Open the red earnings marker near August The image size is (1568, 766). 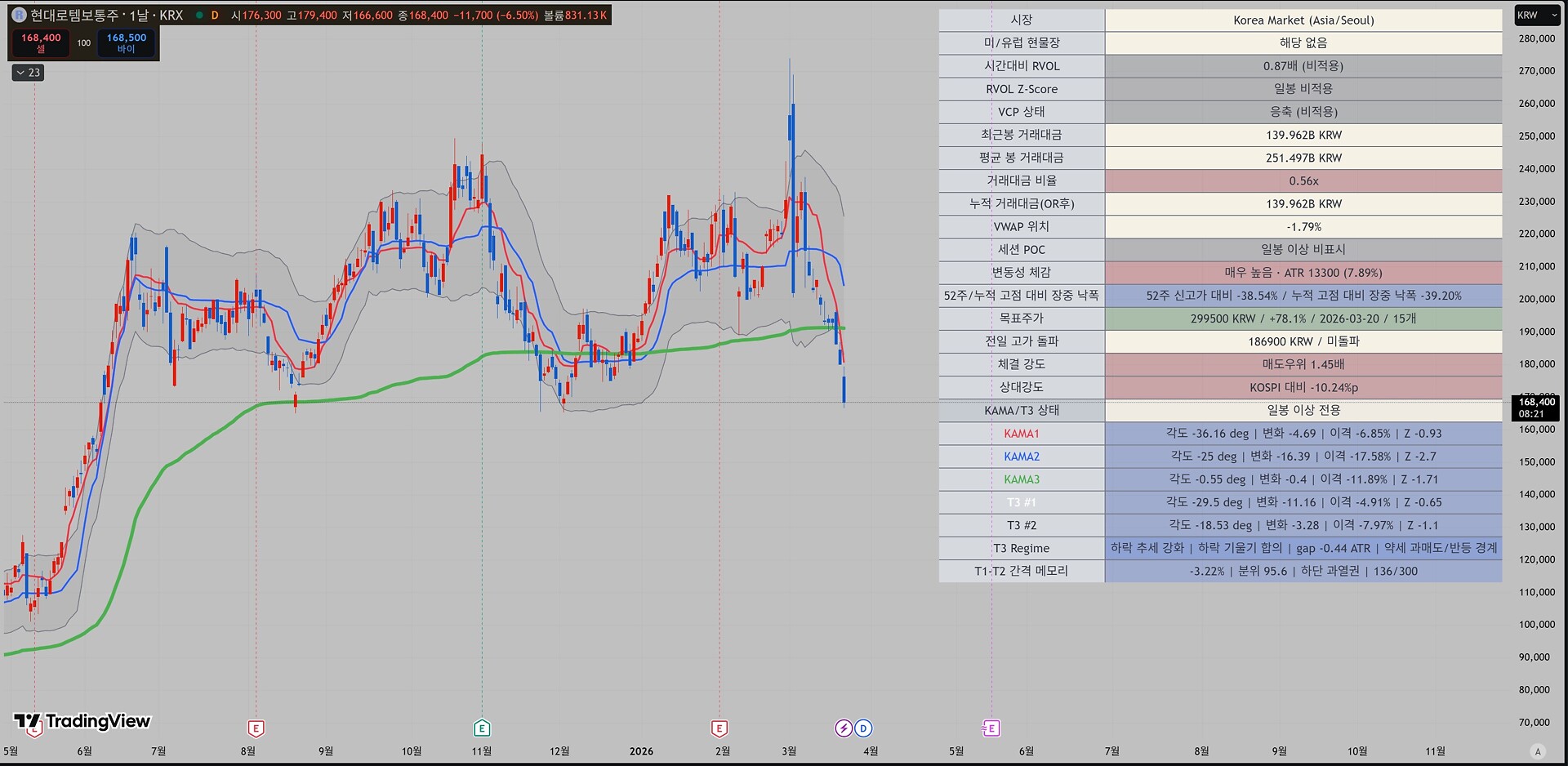tap(256, 728)
